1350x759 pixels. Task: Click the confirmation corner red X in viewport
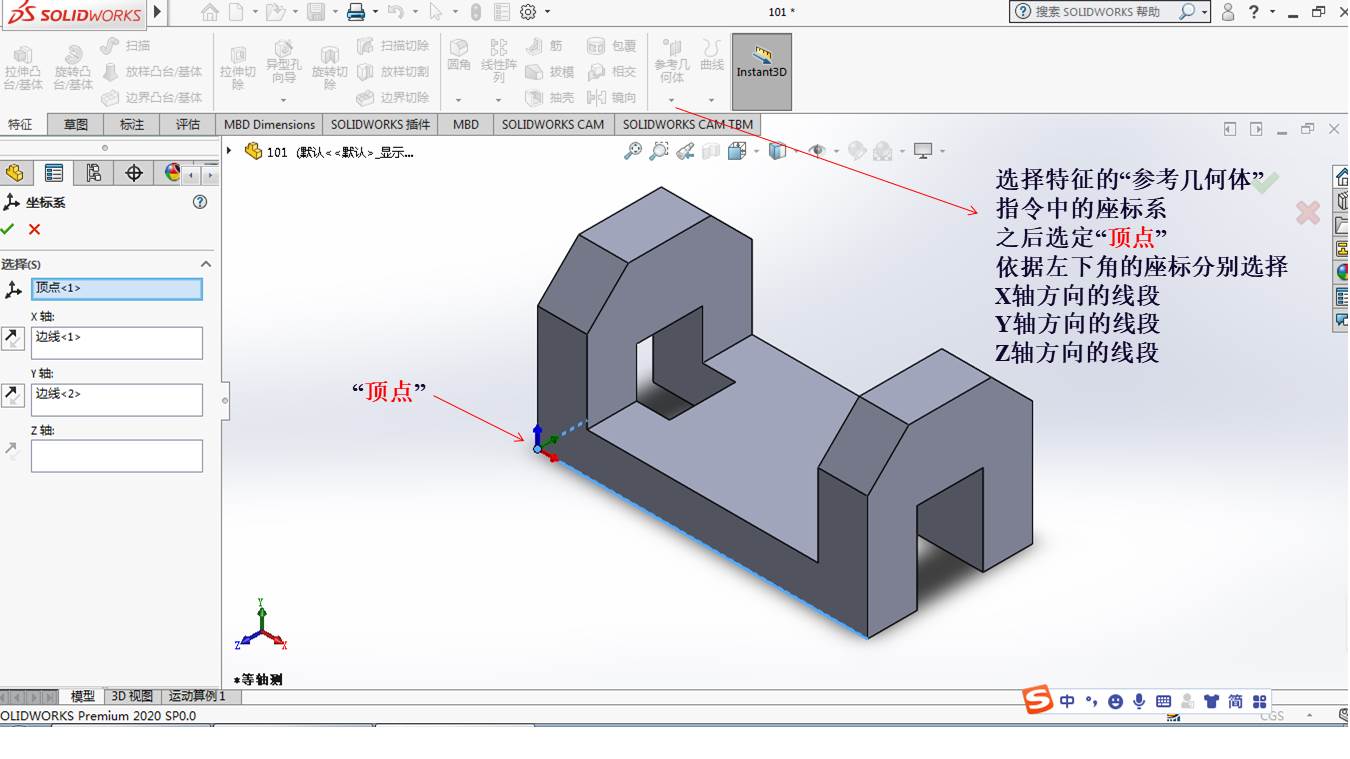click(1307, 212)
